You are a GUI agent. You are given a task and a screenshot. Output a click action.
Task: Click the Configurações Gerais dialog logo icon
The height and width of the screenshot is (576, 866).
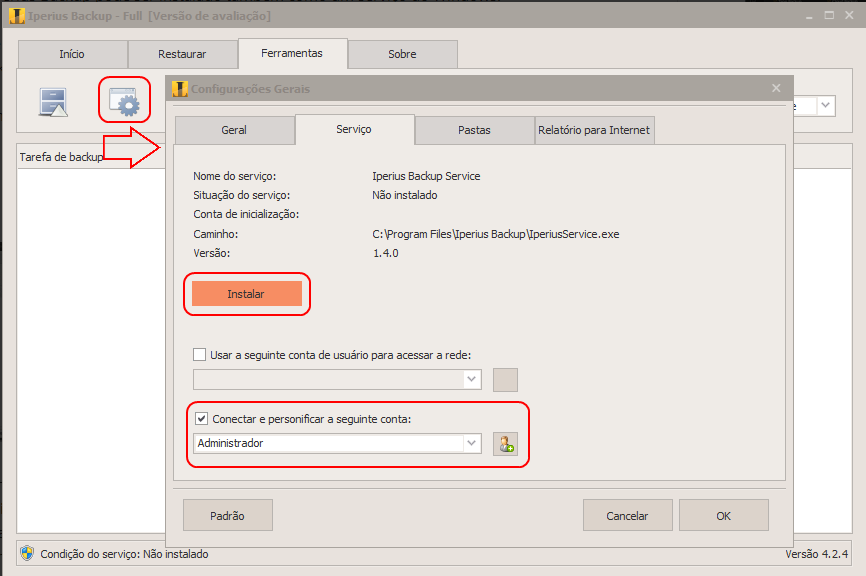pos(179,88)
